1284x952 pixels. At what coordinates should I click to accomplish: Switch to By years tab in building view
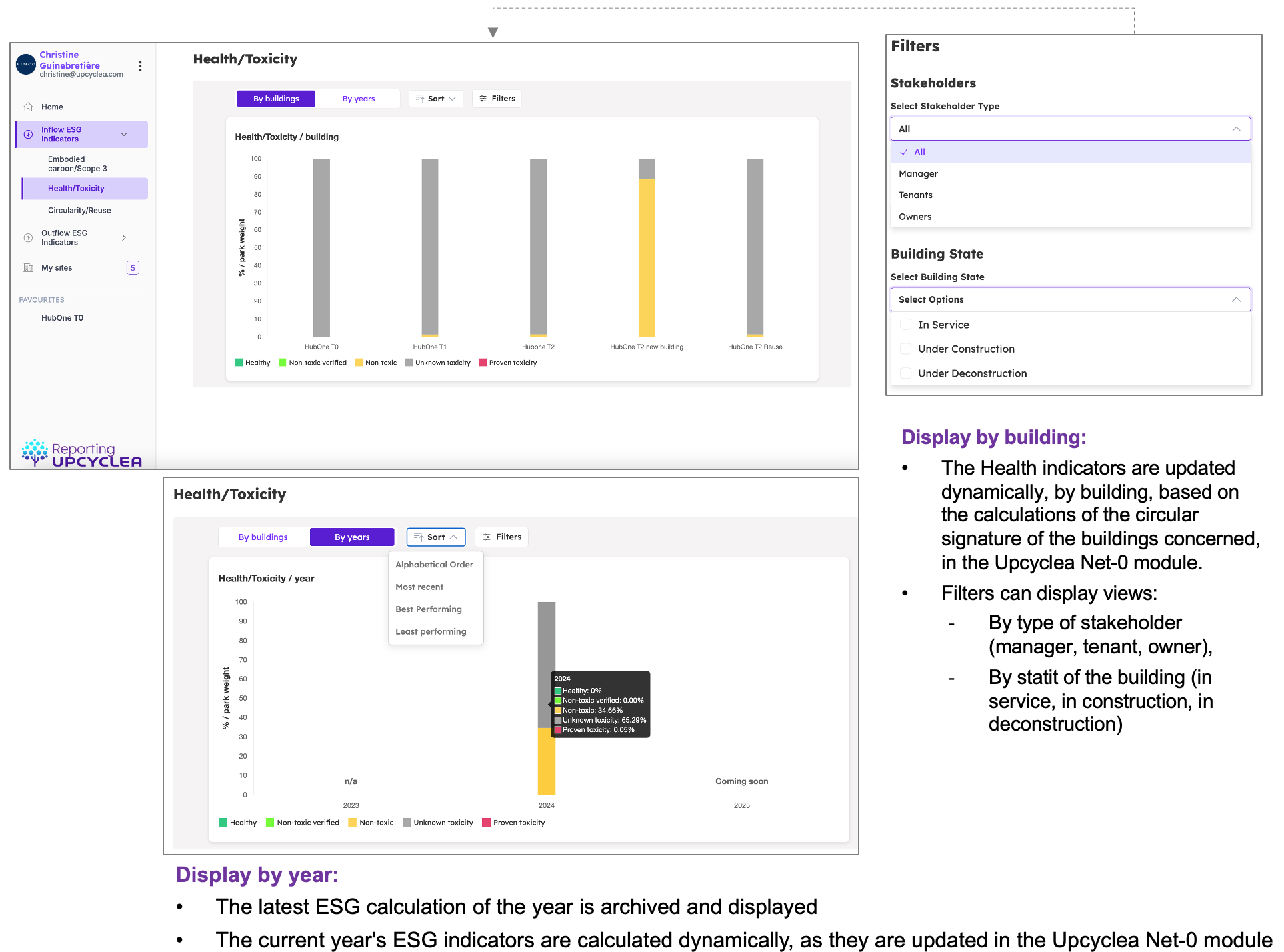(x=358, y=99)
